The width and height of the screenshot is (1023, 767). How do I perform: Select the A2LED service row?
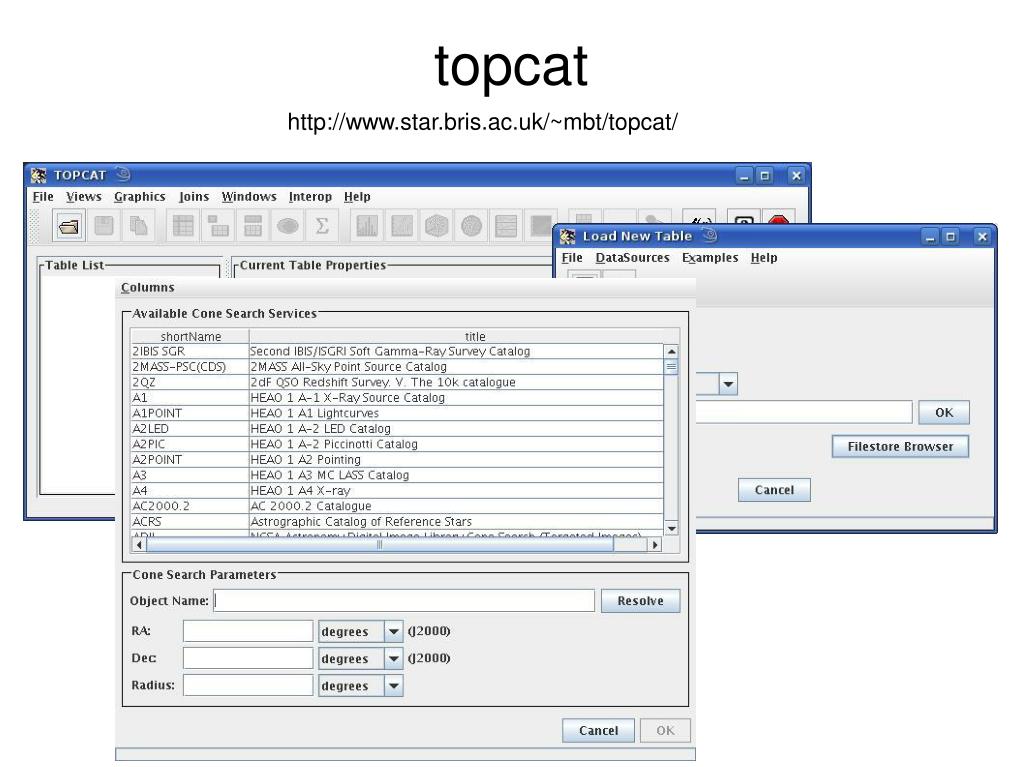pyautogui.click(x=397, y=429)
